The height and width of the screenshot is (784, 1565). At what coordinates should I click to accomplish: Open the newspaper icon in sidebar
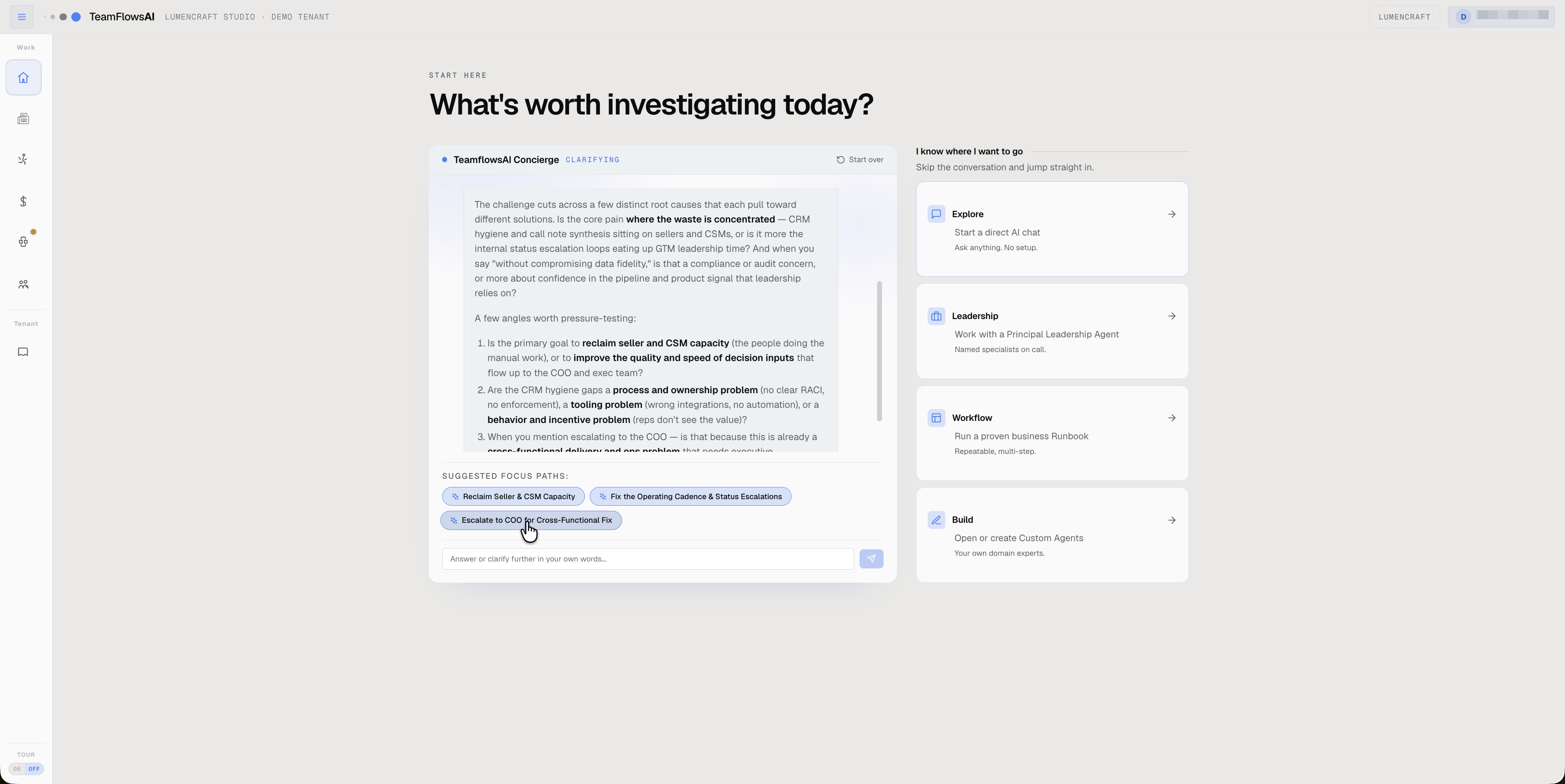pos(24,119)
